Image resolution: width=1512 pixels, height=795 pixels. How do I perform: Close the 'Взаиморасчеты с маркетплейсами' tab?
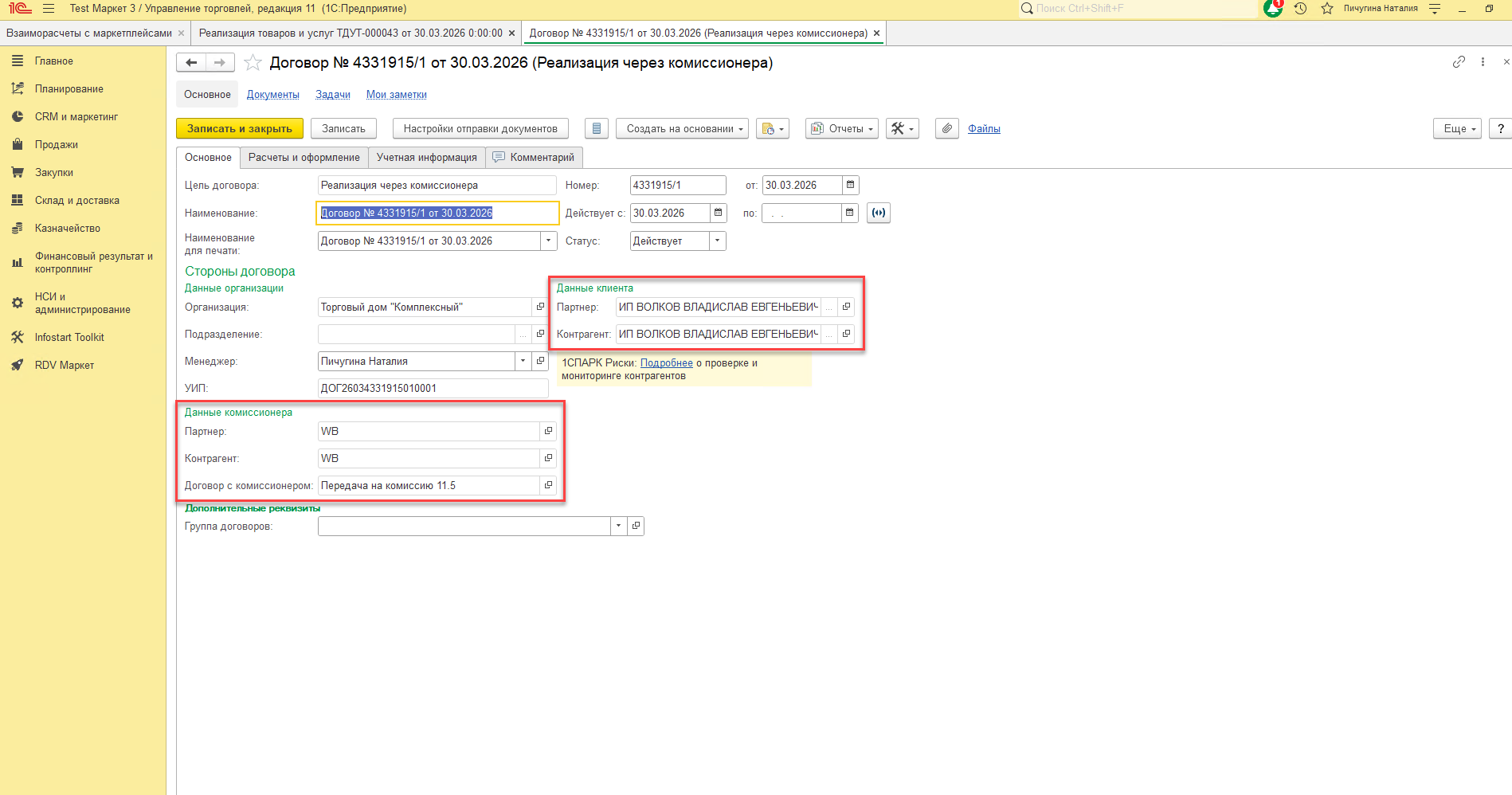pos(181,33)
